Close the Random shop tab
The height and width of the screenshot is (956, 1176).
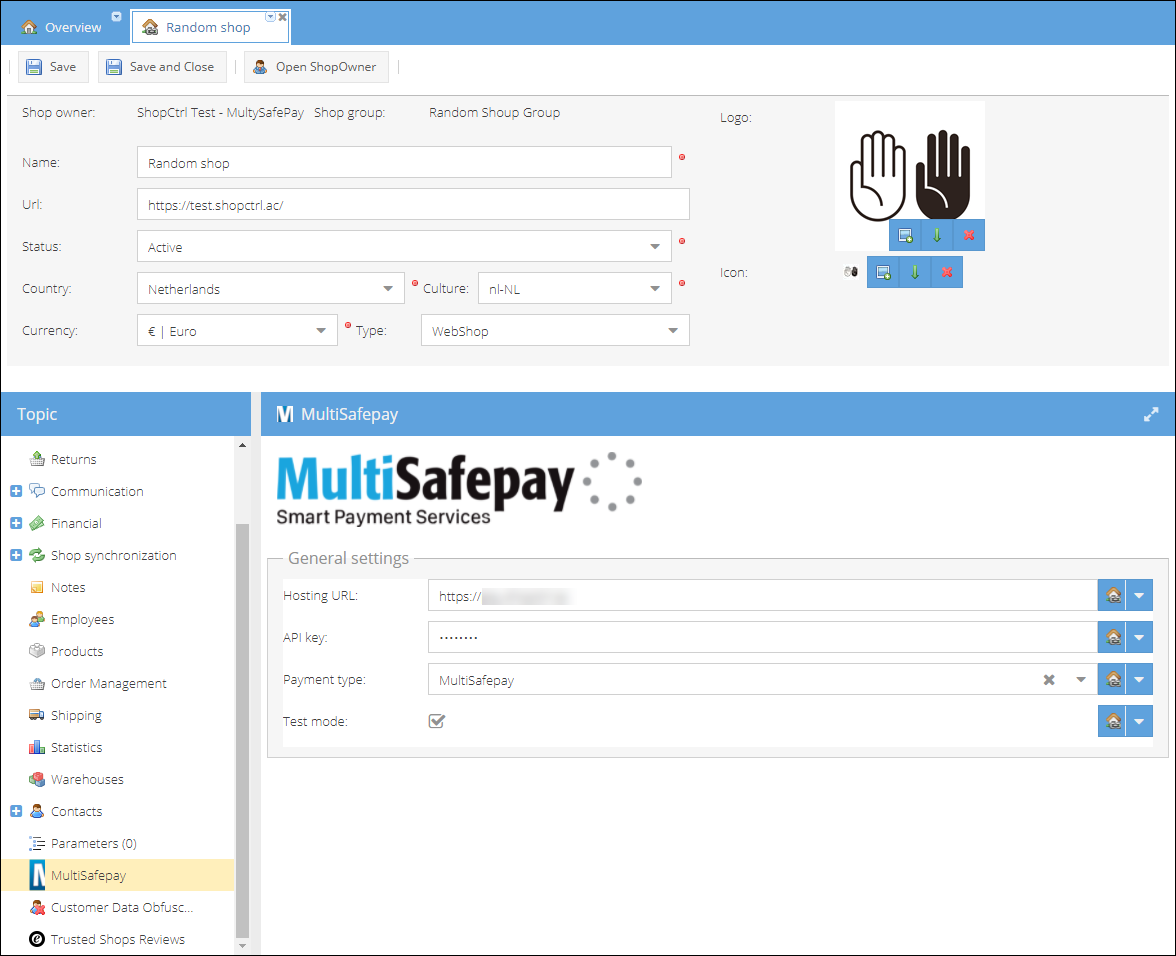click(283, 16)
